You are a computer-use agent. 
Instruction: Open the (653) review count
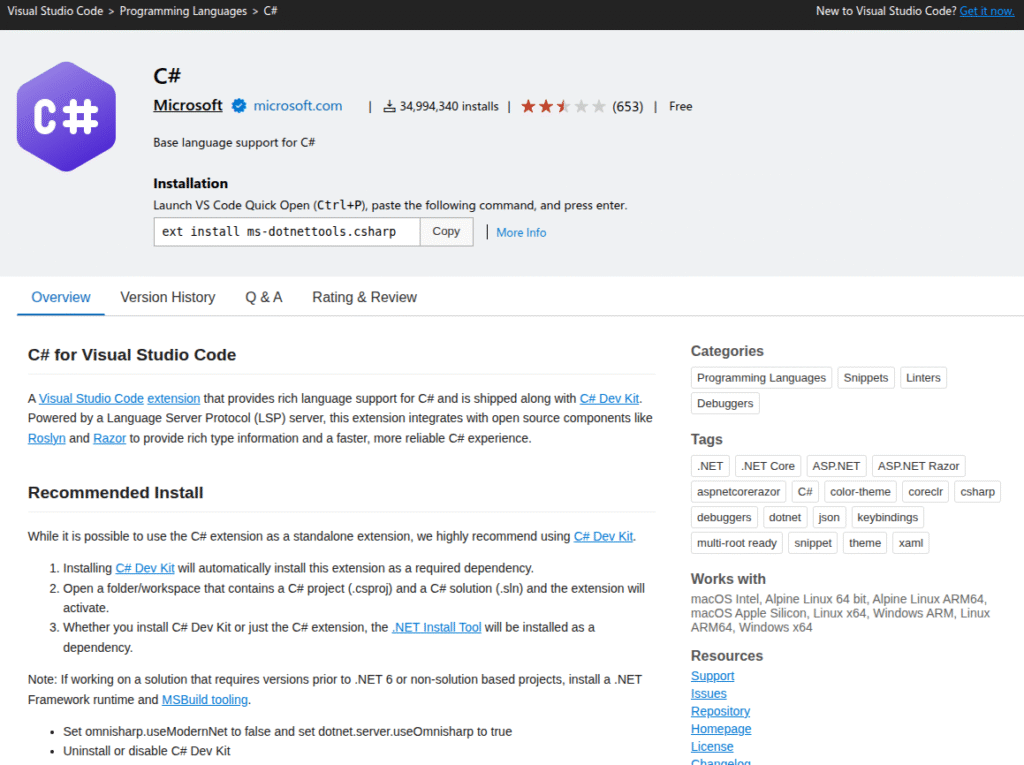(x=628, y=106)
